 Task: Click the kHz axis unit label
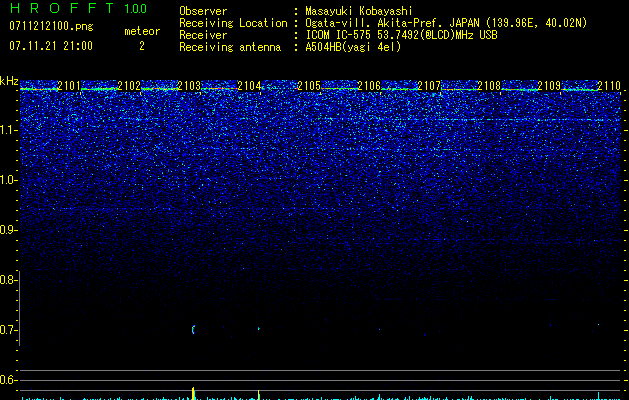(x=9, y=81)
